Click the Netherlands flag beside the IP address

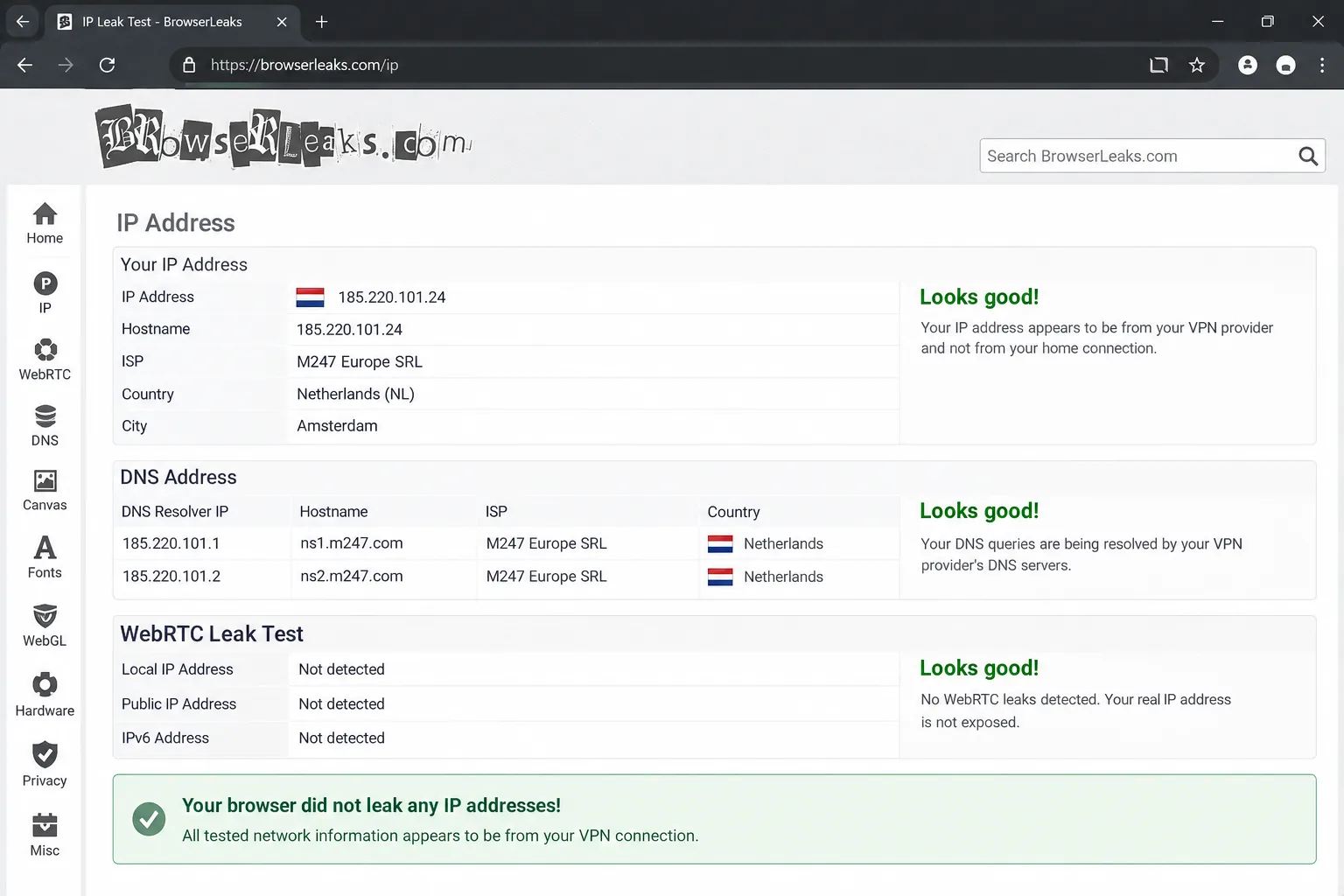pyautogui.click(x=310, y=297)
